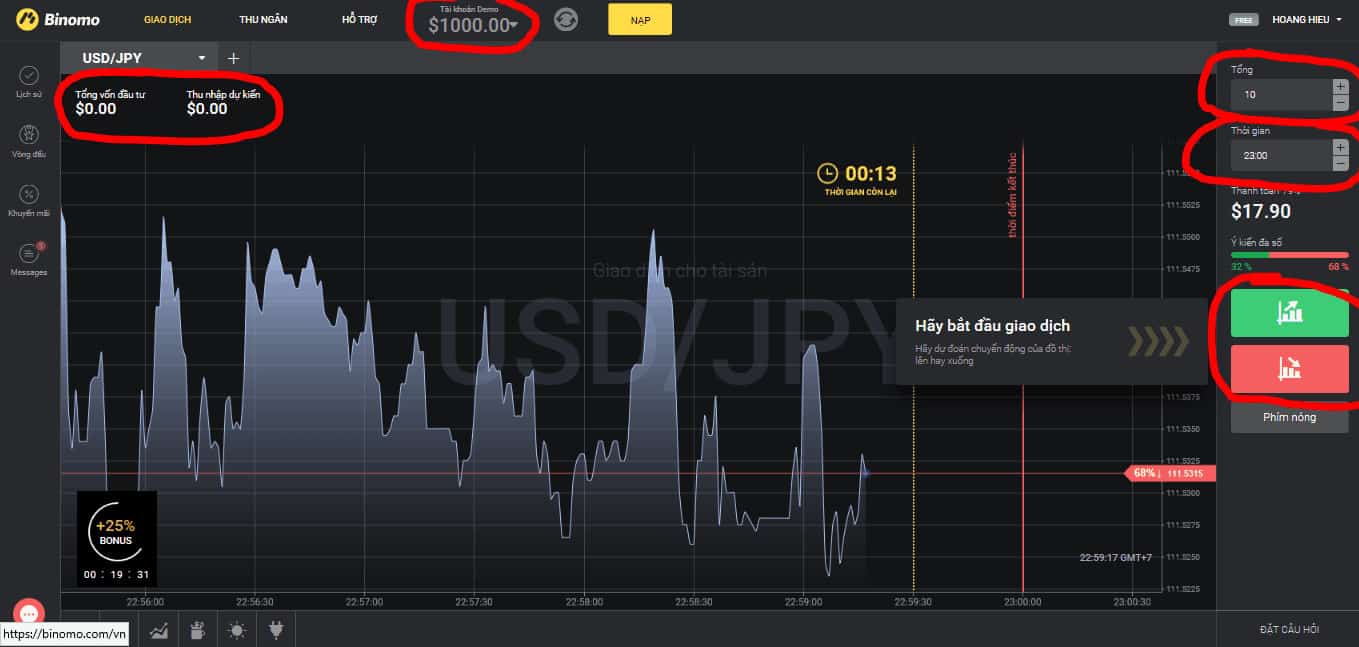Open the Lịch sử history icon
The width and height of the screenshot is (1359, 647).
pyautogui.click(x=29, y=75)
